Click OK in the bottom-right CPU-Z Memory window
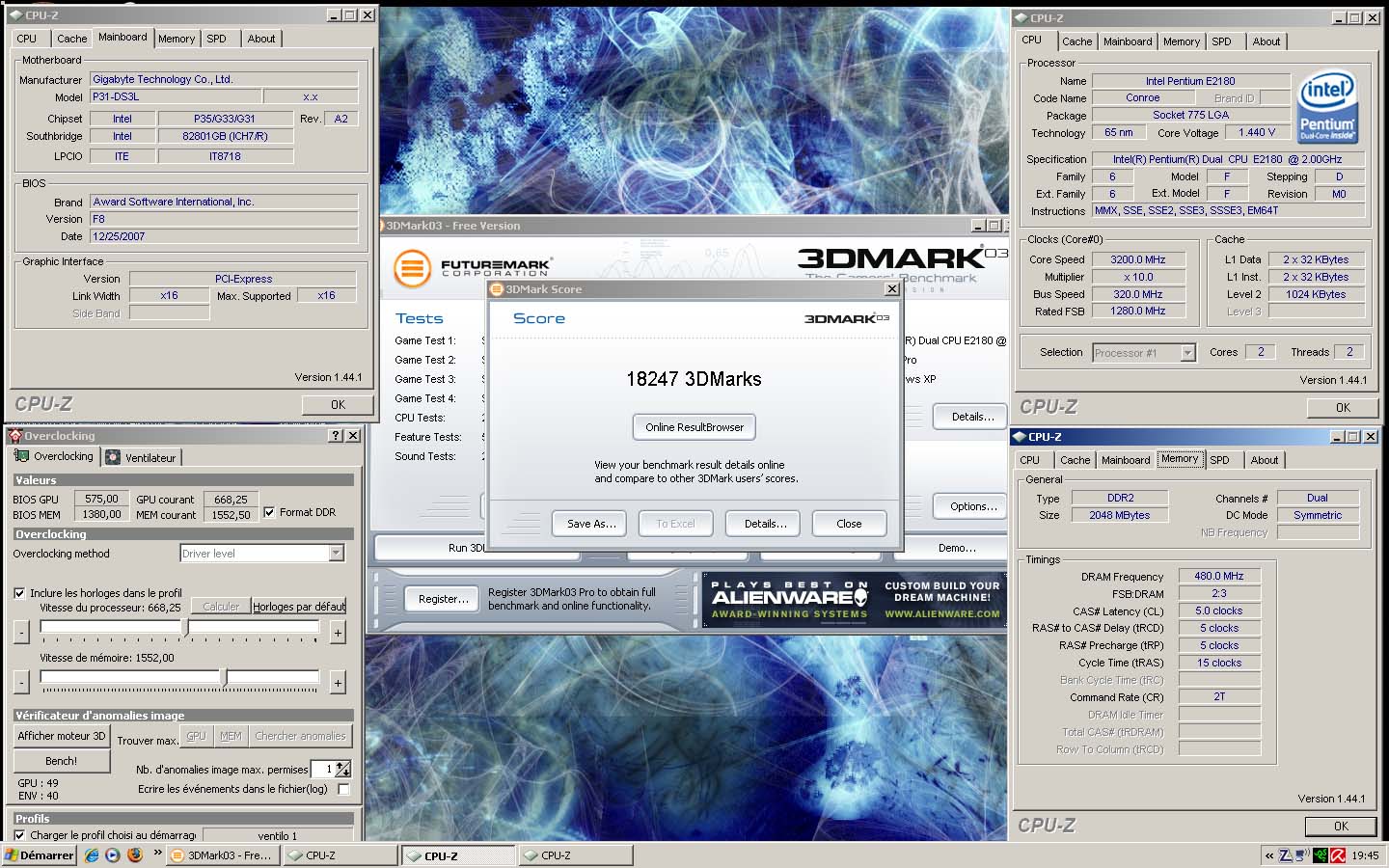The width and height of the screenshot is (1389, 868). pyautogui.click(x=1341, y=827)
